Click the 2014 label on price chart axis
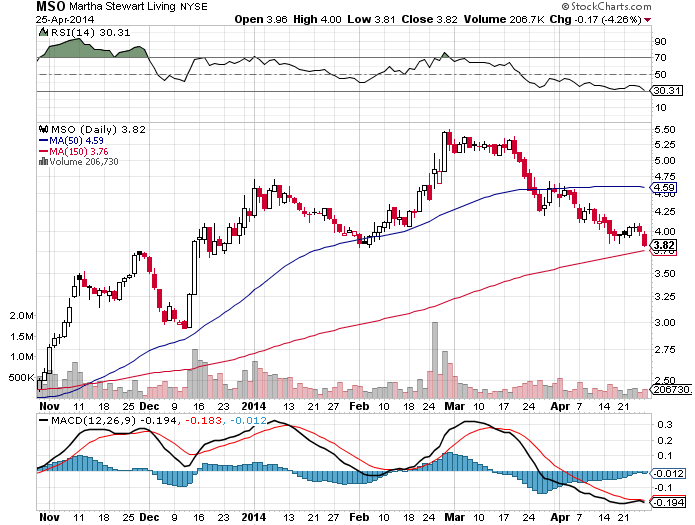 click(254, 406)
